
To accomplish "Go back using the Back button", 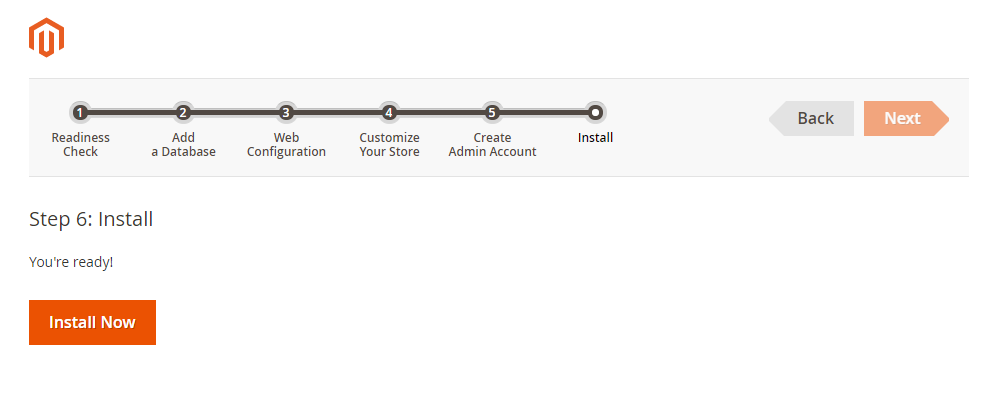I will click(x=813, y=118).
